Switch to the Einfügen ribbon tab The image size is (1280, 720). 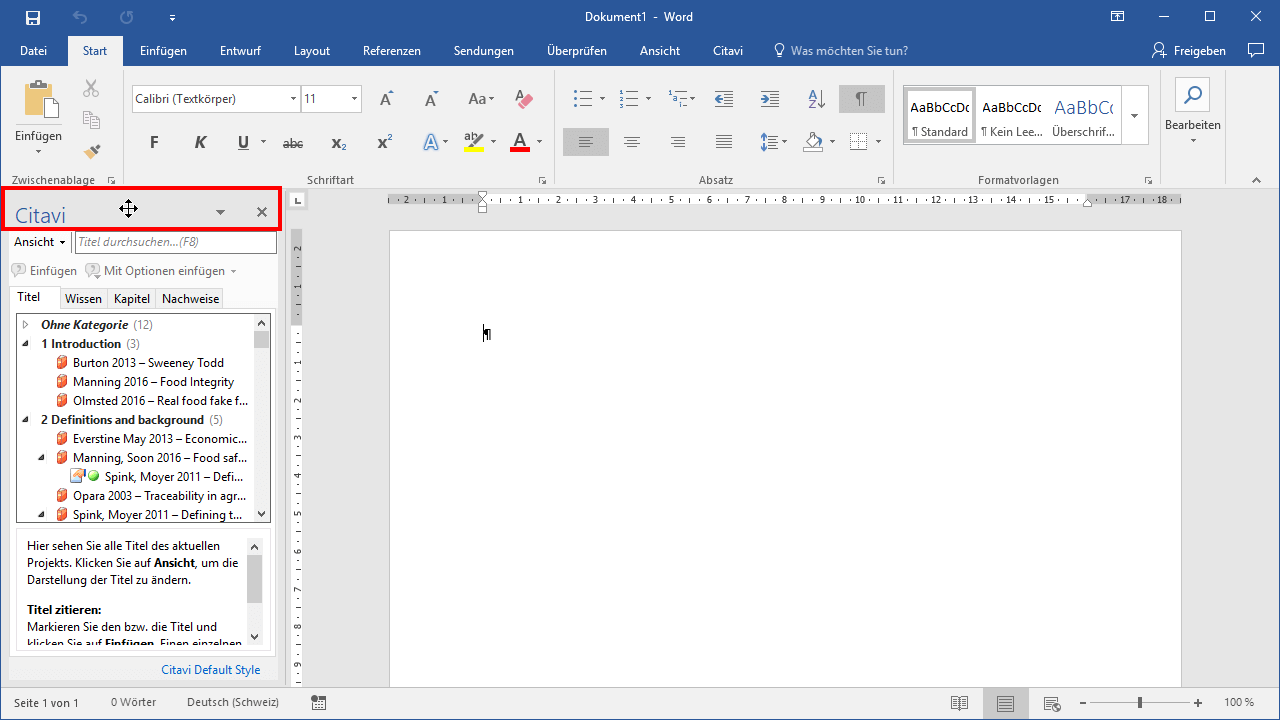(x=163, y=51)
